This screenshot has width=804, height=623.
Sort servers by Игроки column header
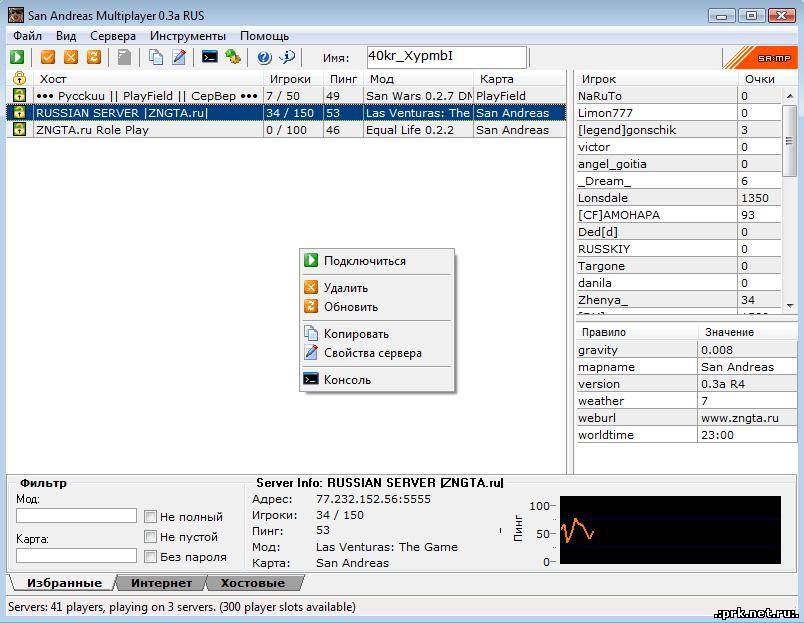pos(293,79)
